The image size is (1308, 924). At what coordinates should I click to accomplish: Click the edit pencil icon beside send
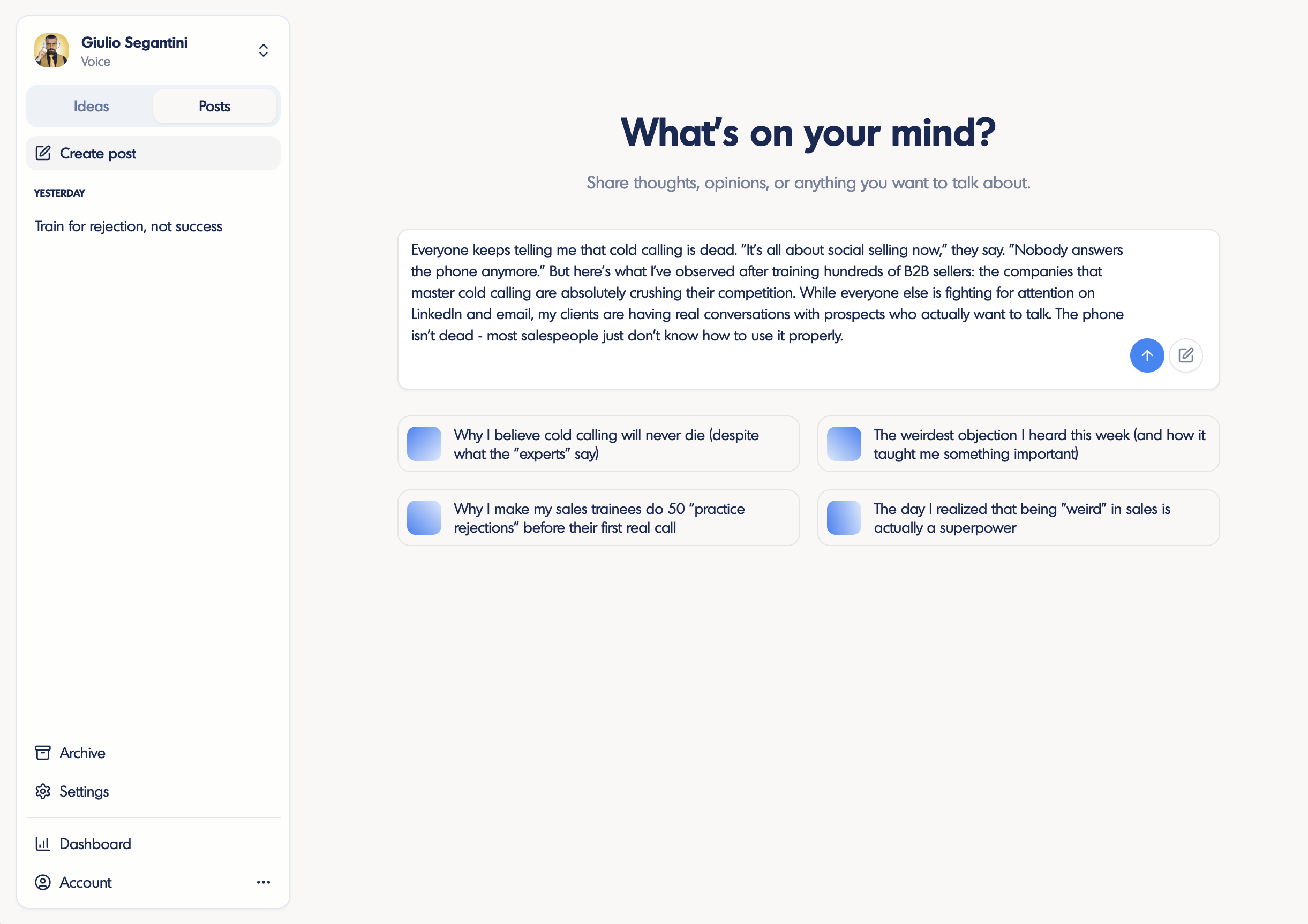coord(1185,355)
